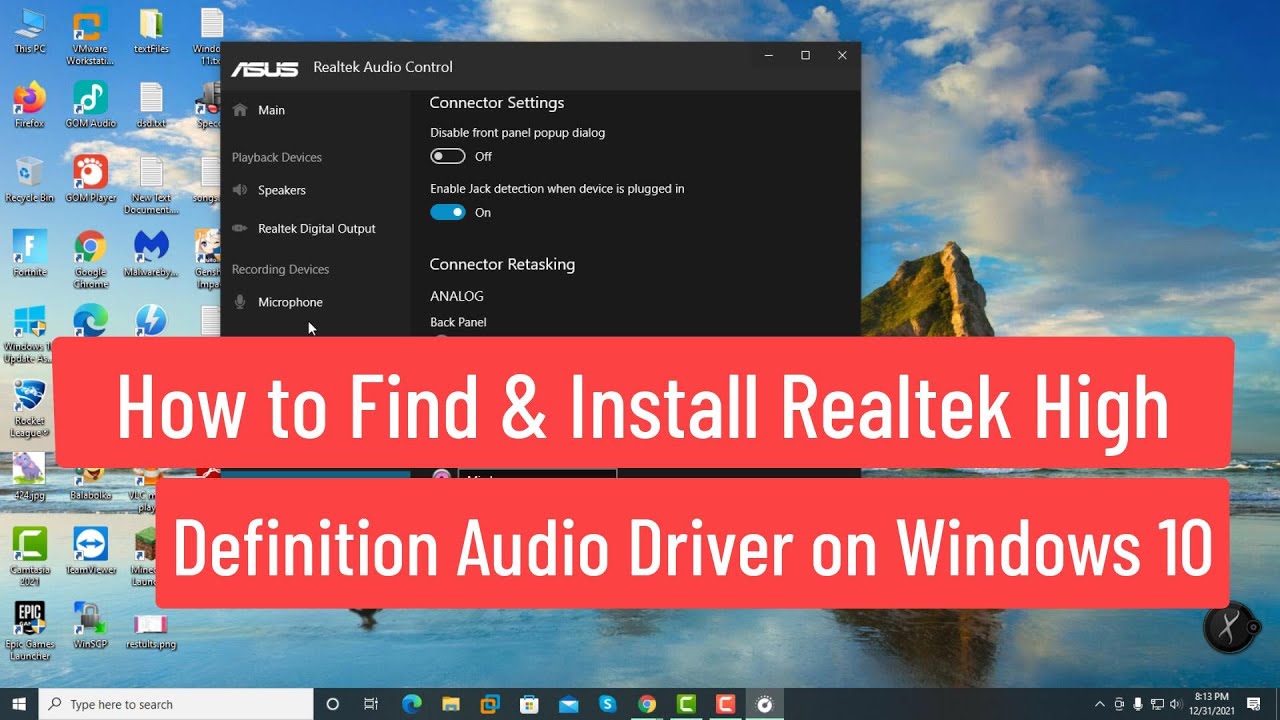Maximize the Realtek Audio Control window
Image resolution: width=1280 pixels, height=720 pixels.
point(805,56)
